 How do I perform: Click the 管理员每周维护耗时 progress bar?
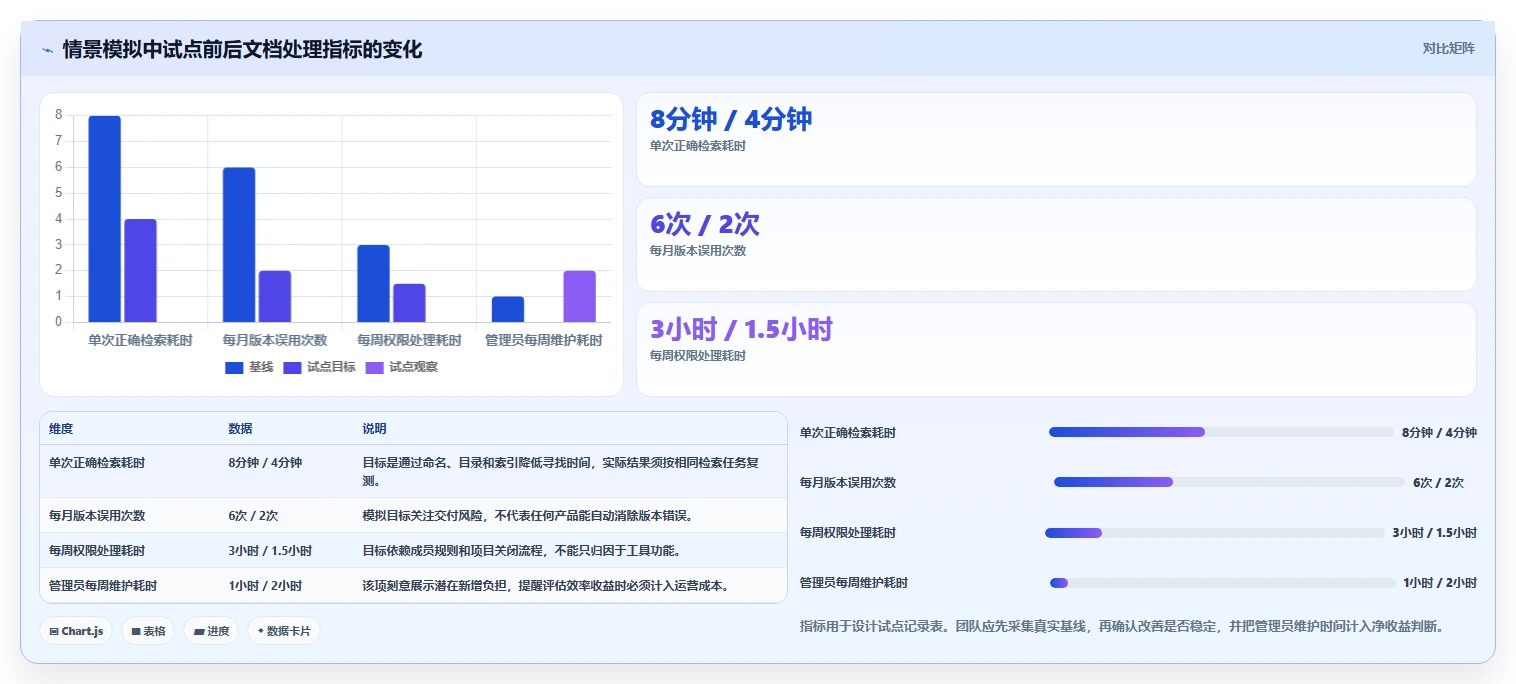click(1222, 583)
